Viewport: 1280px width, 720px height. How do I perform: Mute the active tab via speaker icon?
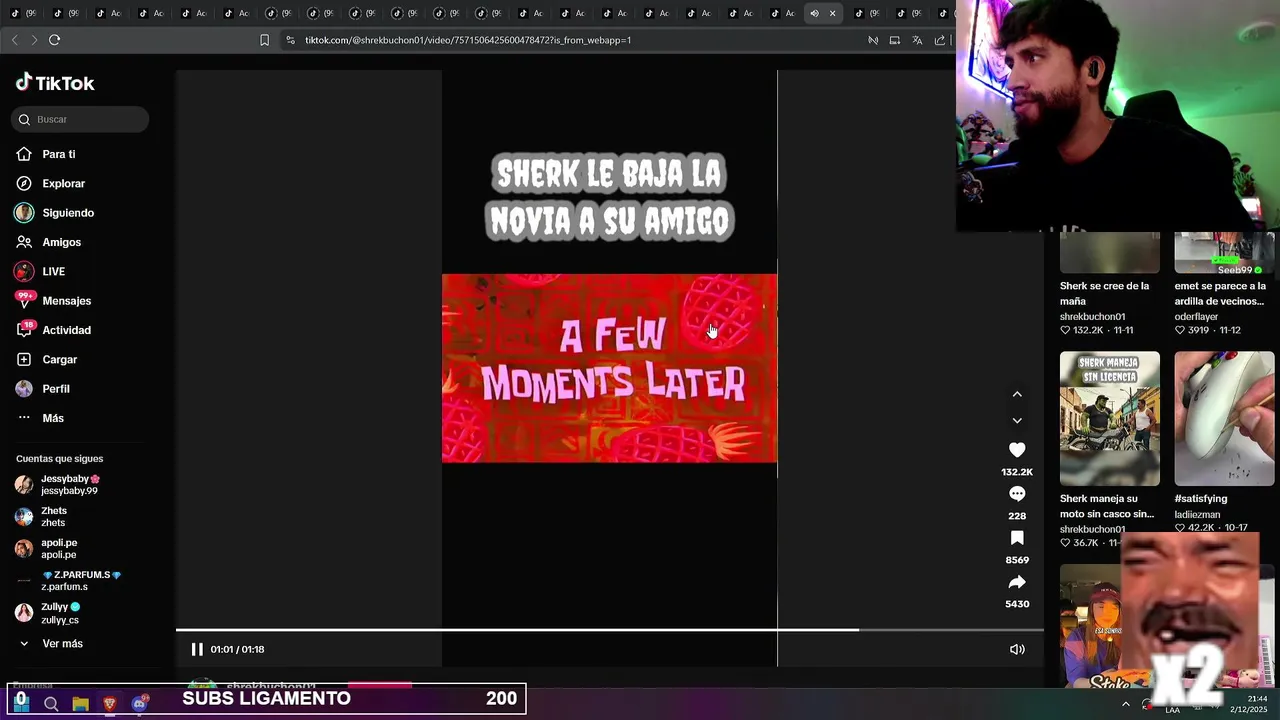point(814,13)
